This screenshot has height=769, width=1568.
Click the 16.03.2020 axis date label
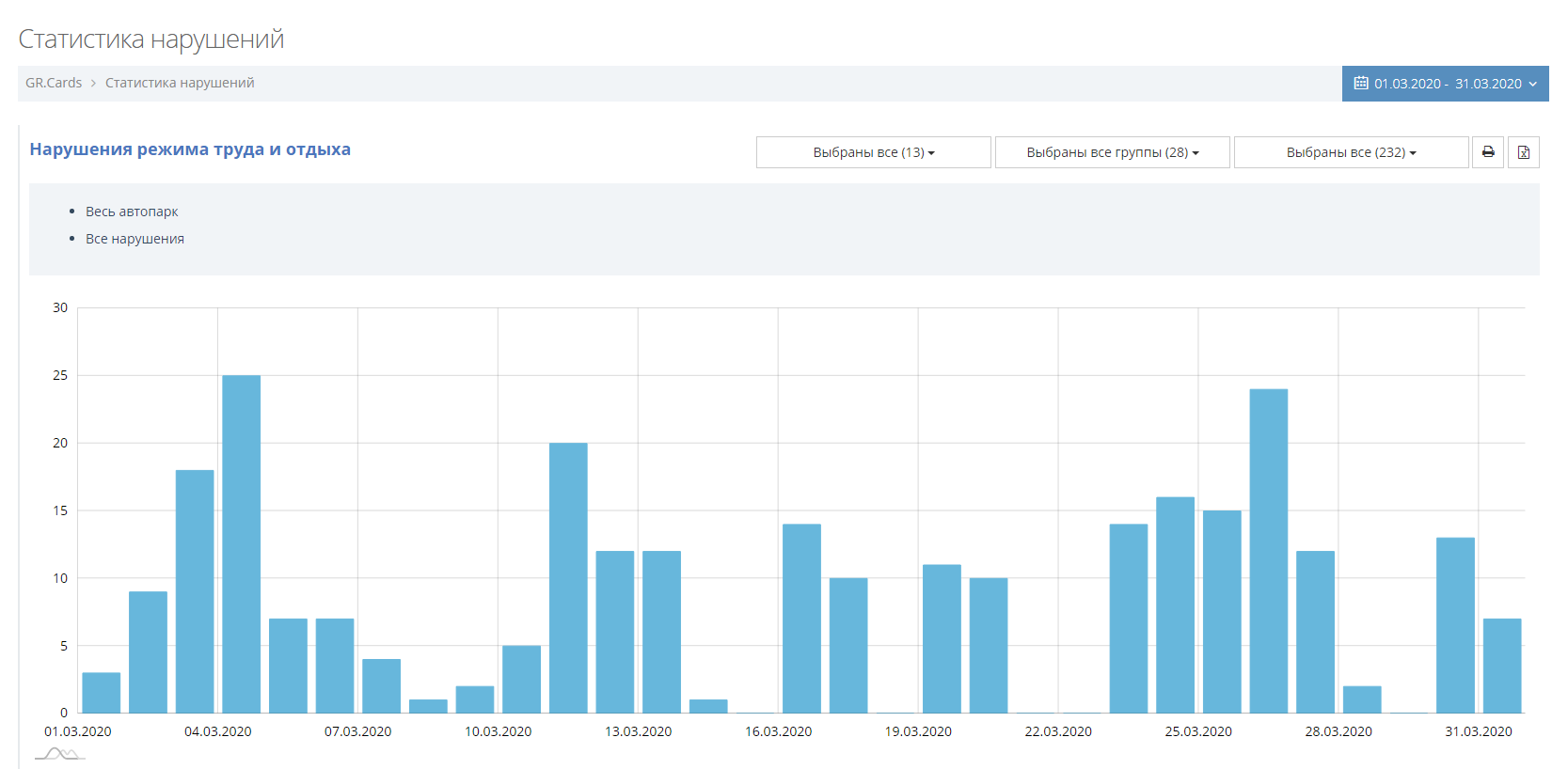point(778,731)
